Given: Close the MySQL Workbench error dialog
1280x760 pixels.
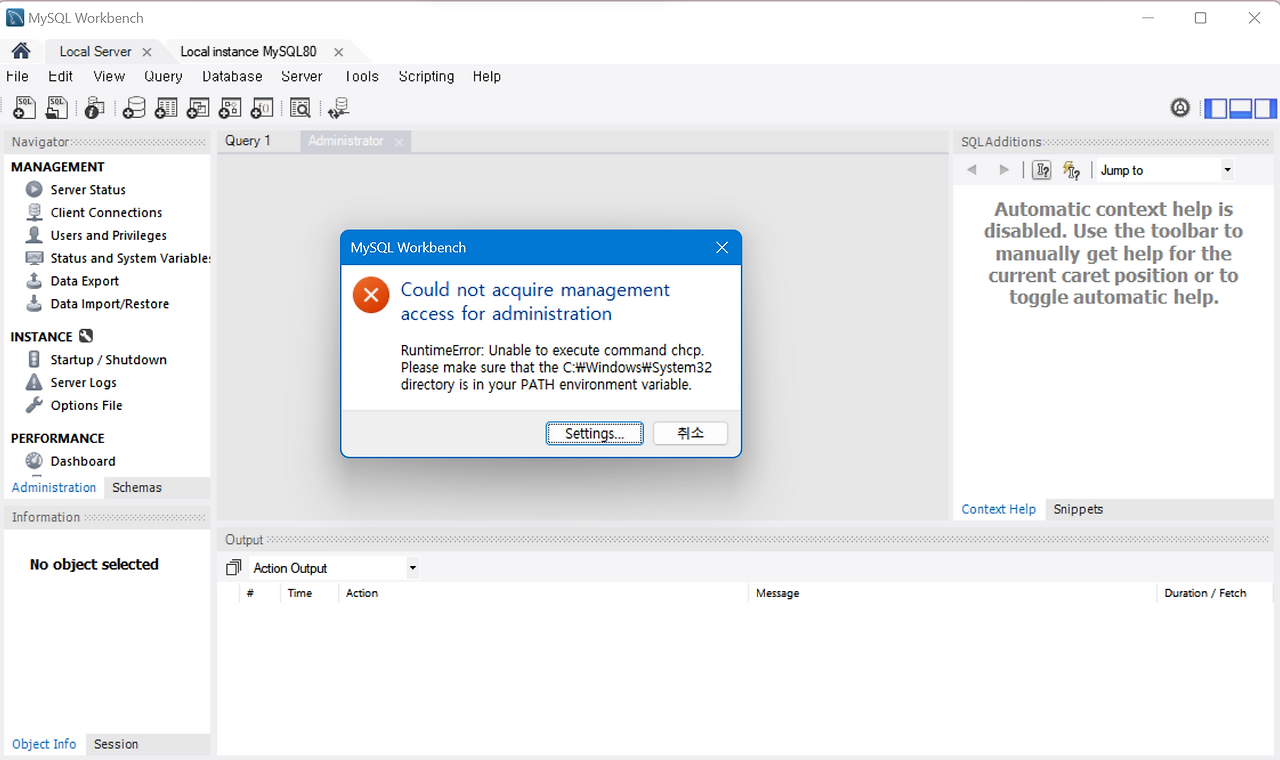Looking at the screenshot, I should pyautogui.click(x=722, y=248).
